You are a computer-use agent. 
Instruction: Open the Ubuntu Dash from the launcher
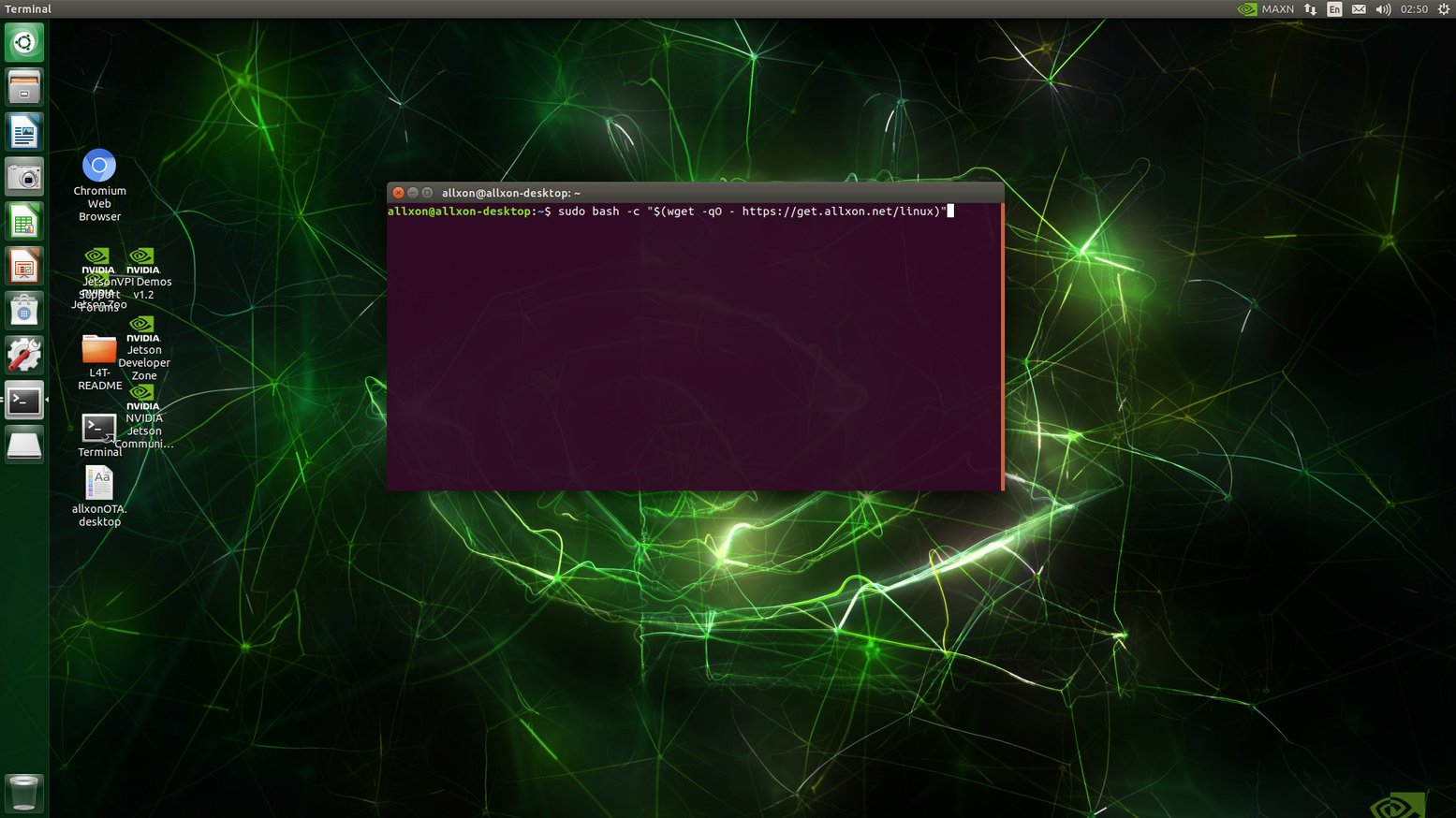(x=23, y=42)
